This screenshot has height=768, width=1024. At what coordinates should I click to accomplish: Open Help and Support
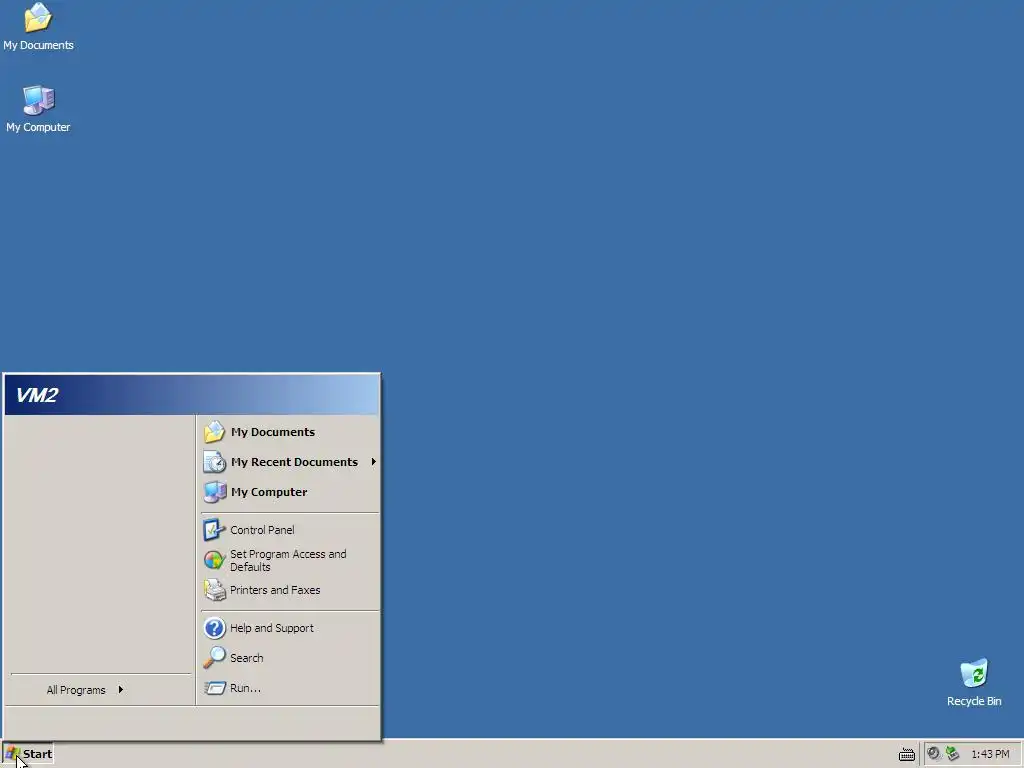coord(289,628)
